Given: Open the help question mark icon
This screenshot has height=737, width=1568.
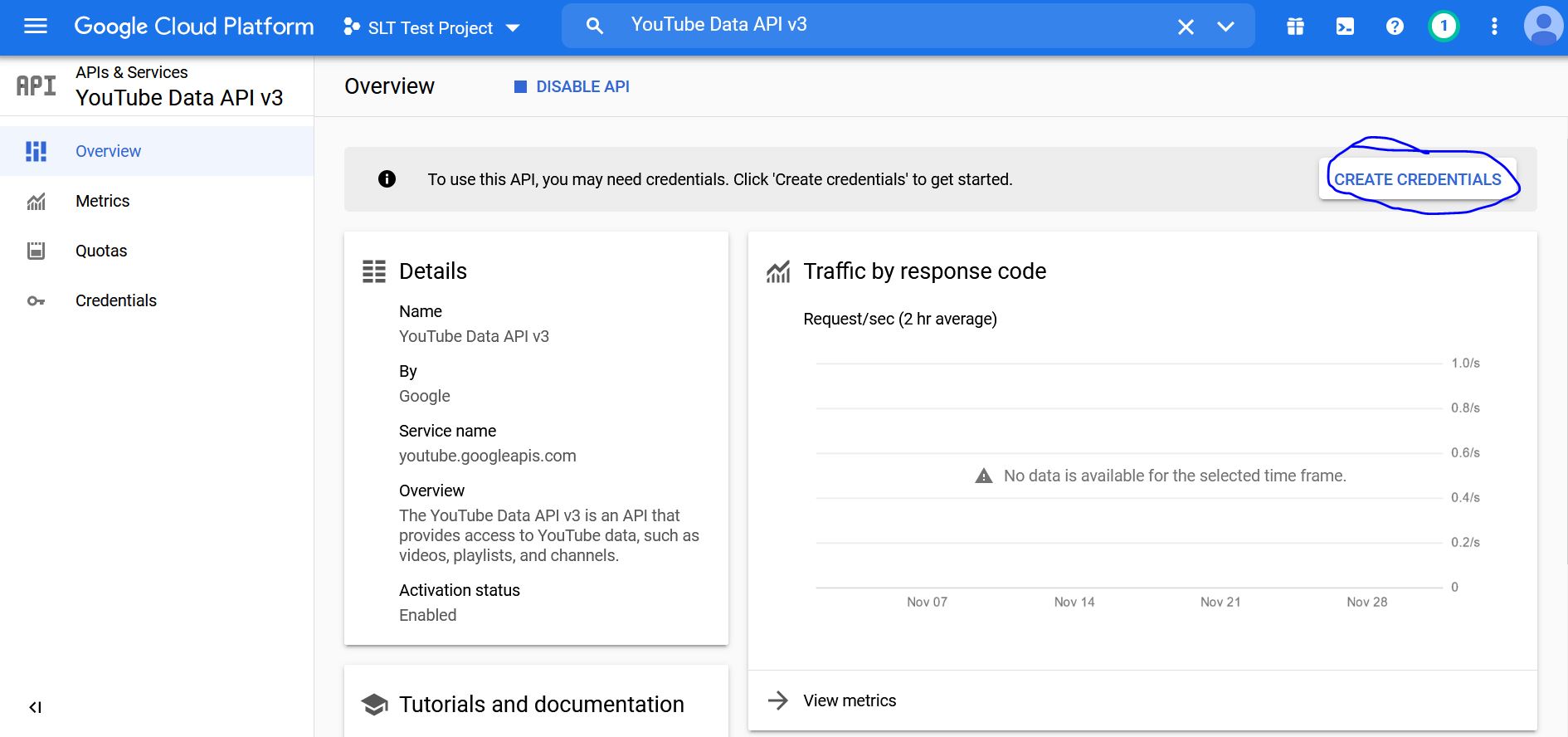Looking at the screenshot, I should point(1395,27).
